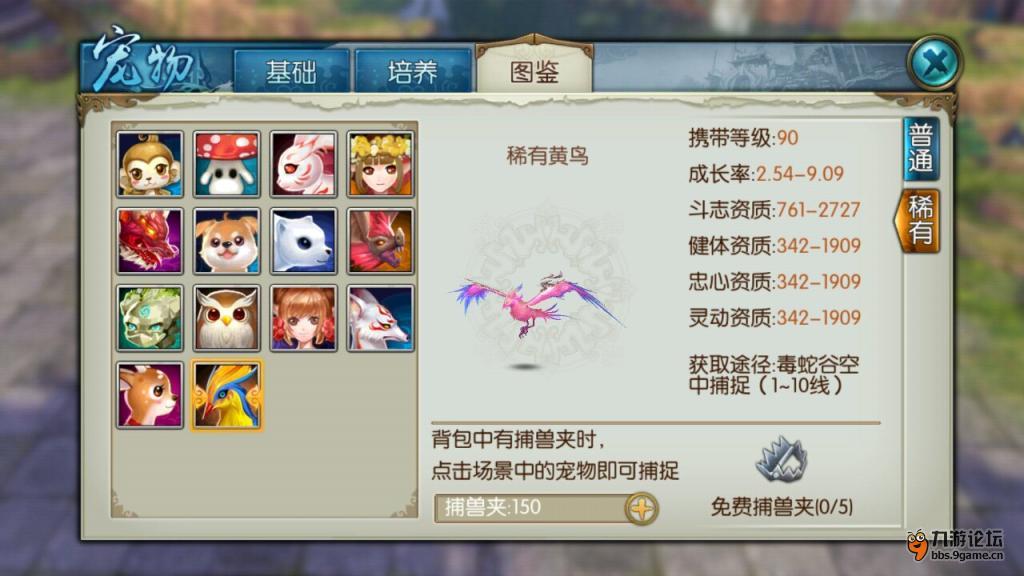Select the monkey pet portrait
This screenshot has height=576, width=1024.
tap(150, 164)
